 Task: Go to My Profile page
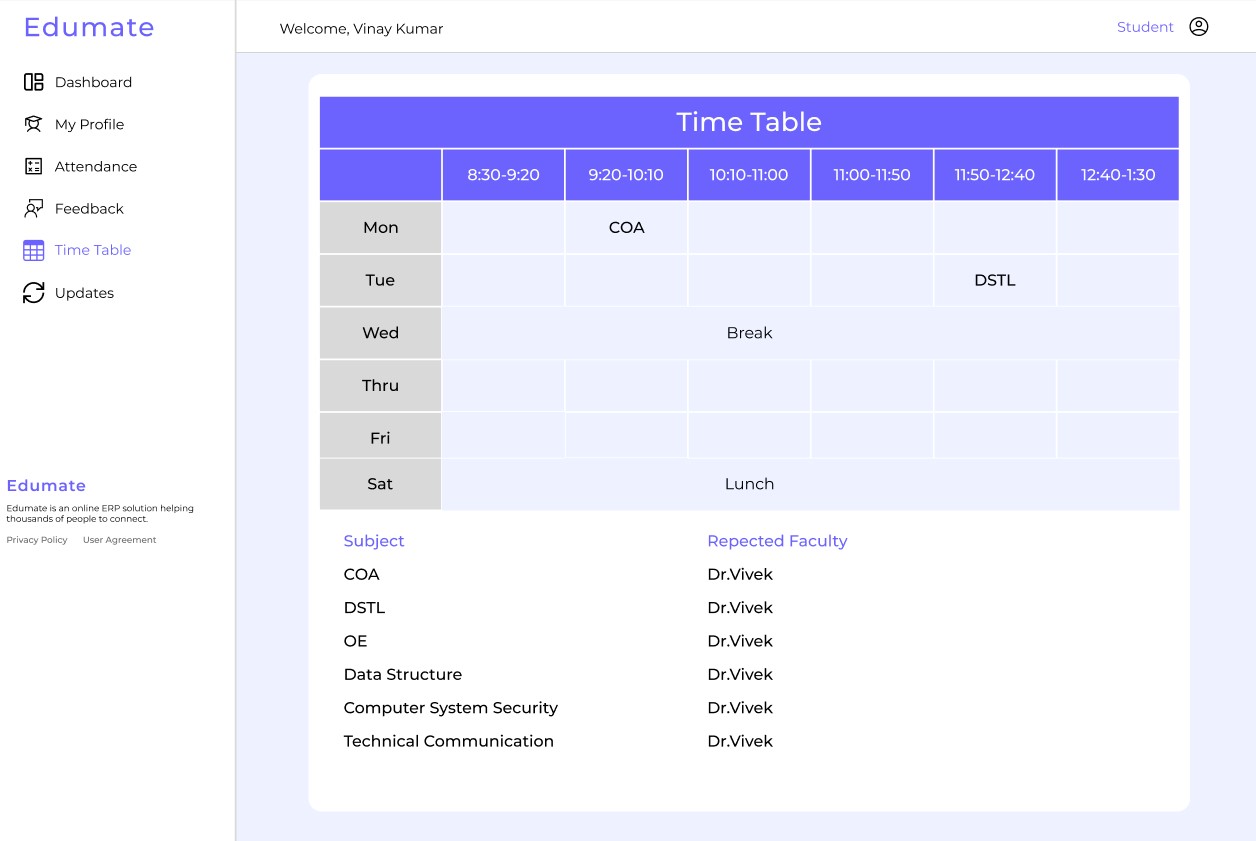pos(89,124)
